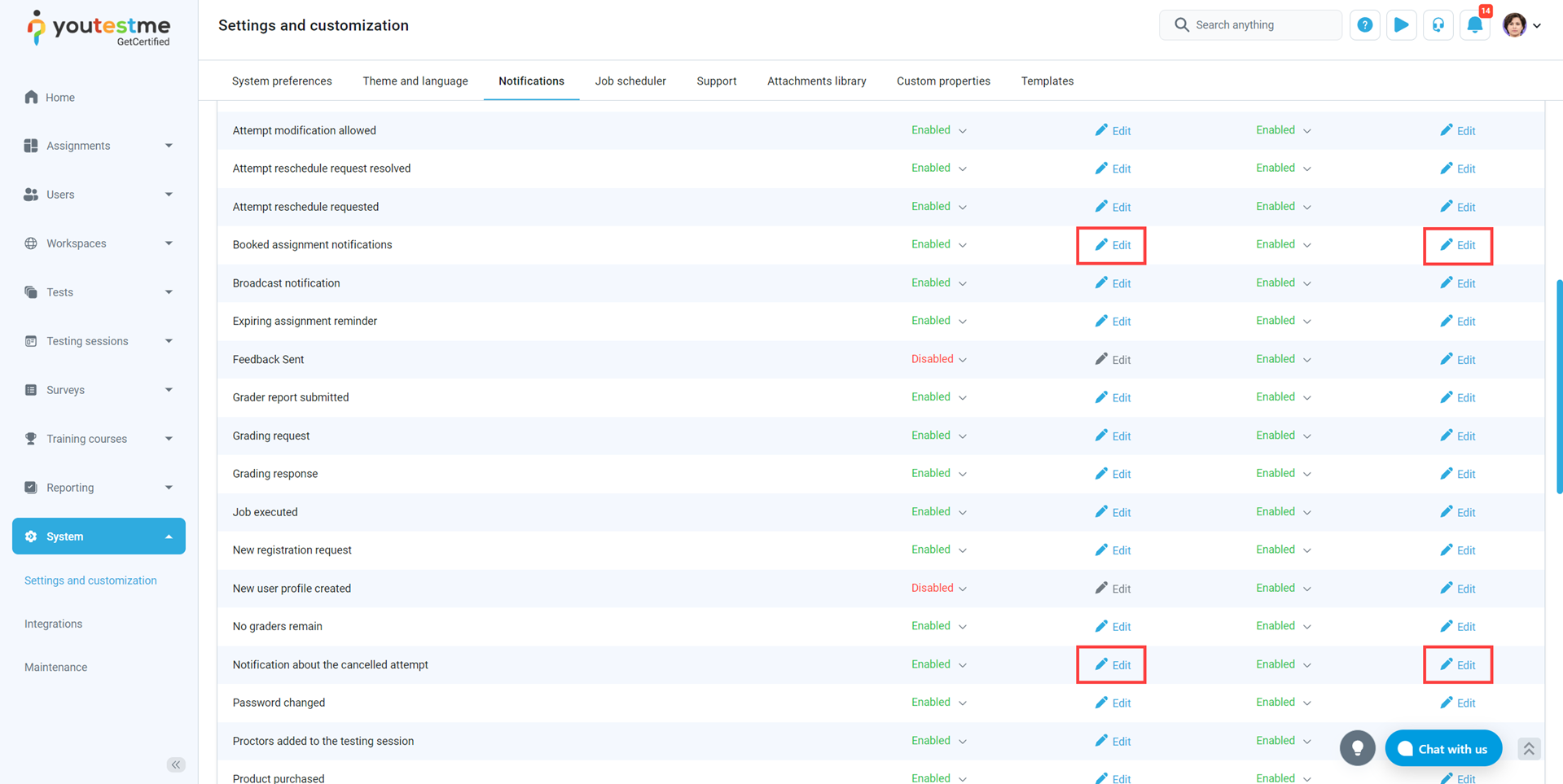Screen dimensions: 1563x784
Task: Click the scroll-to-top arrow icon
Action: [x=1528, y=749]
